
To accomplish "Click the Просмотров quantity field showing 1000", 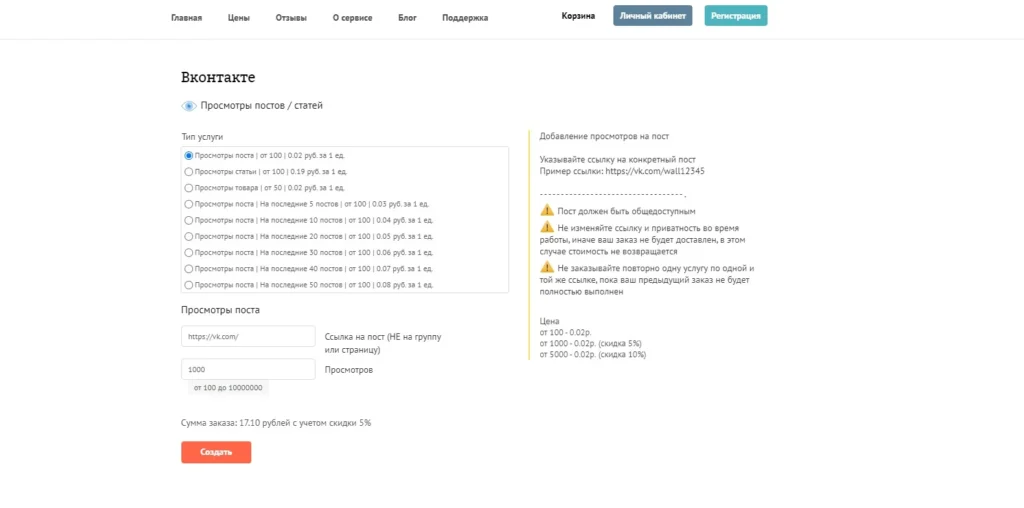I will click(x=248, y=370).
